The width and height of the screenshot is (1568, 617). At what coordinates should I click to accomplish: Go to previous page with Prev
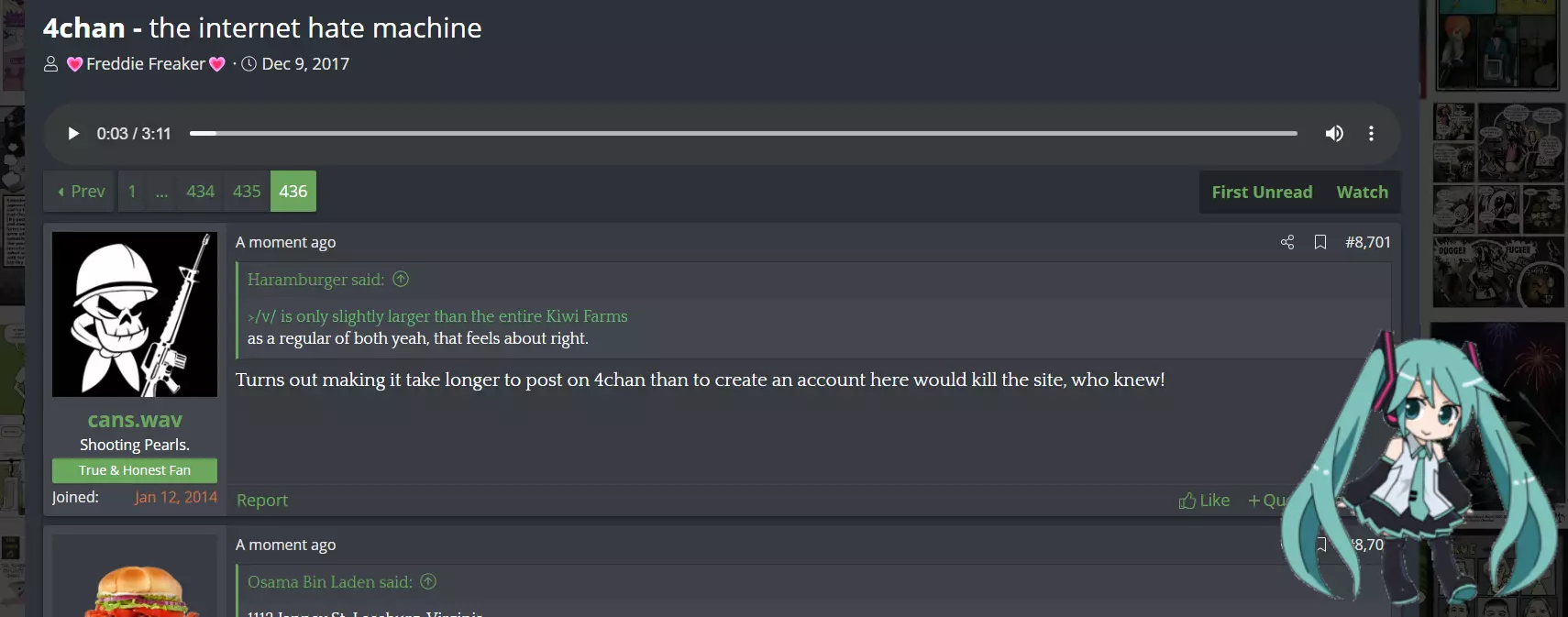click(80, 192)
